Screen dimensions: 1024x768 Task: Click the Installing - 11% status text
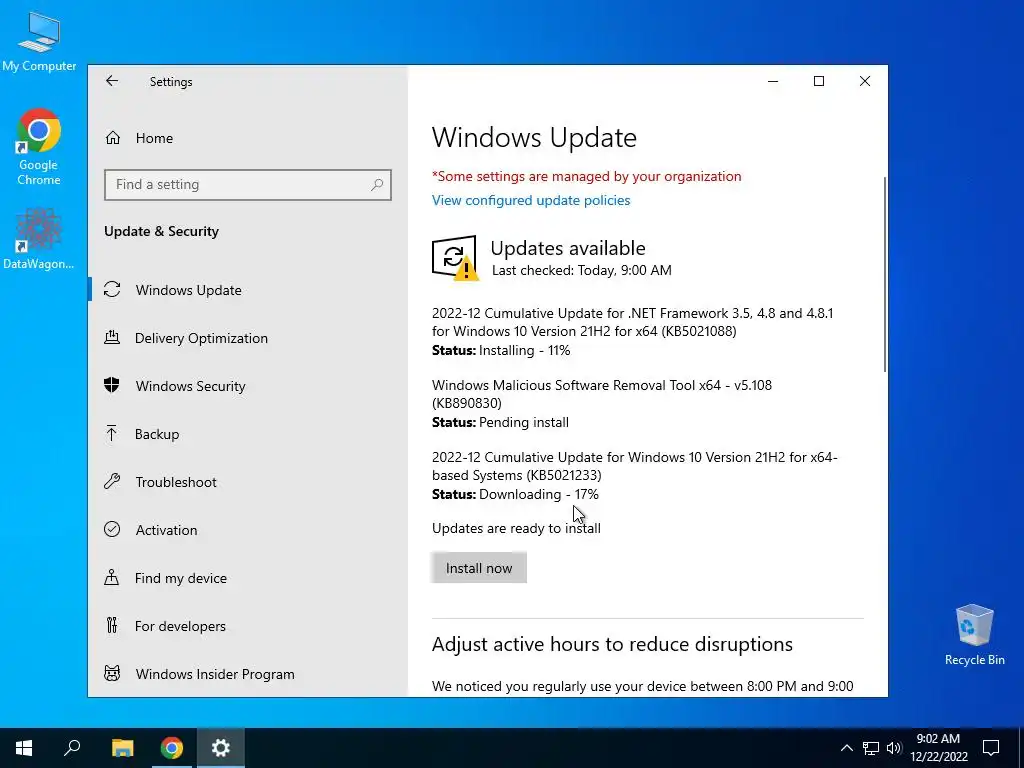pos(524,351)
